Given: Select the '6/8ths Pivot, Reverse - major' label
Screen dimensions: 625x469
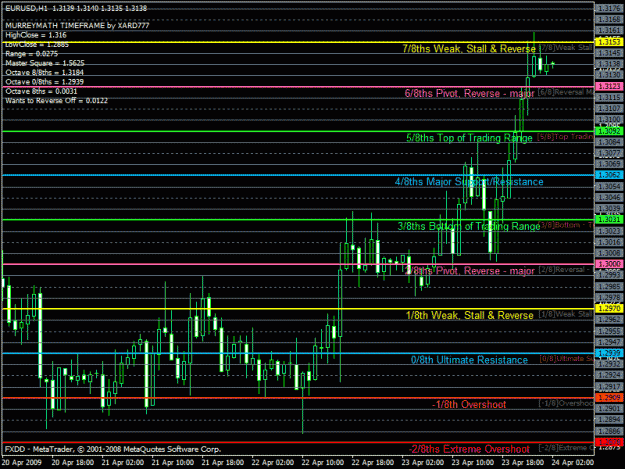Looking at the screenshot, I should 470,93.
